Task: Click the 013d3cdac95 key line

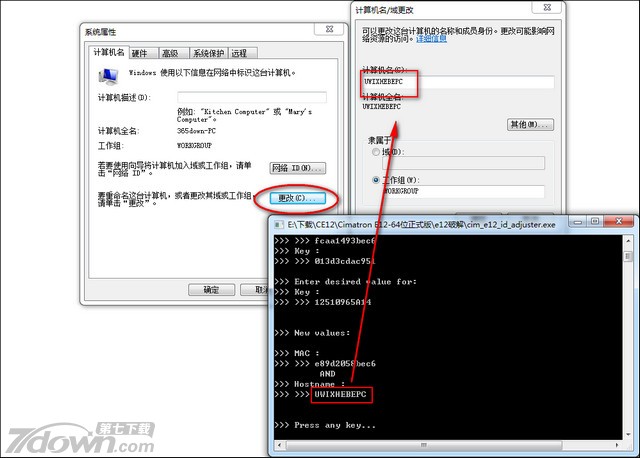Action: tap(345, 261)
